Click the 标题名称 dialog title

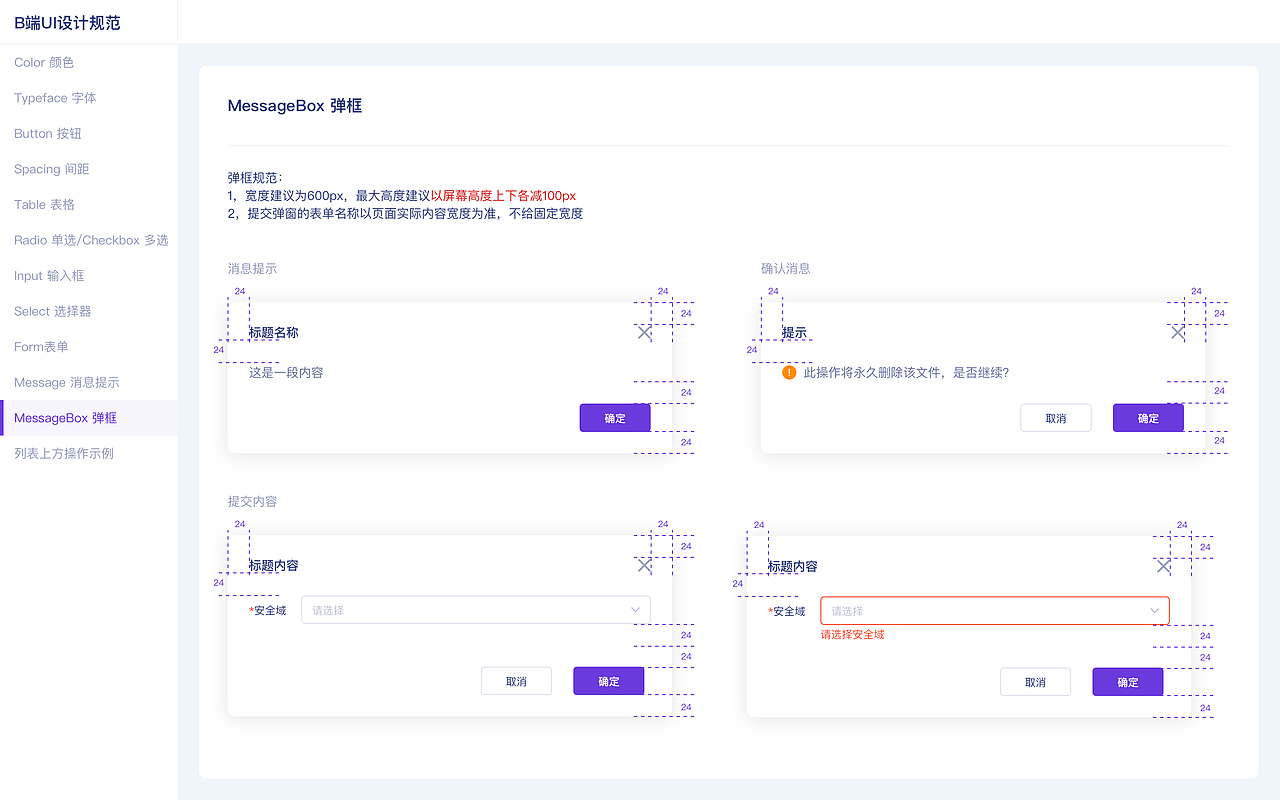tap(273, 332)
